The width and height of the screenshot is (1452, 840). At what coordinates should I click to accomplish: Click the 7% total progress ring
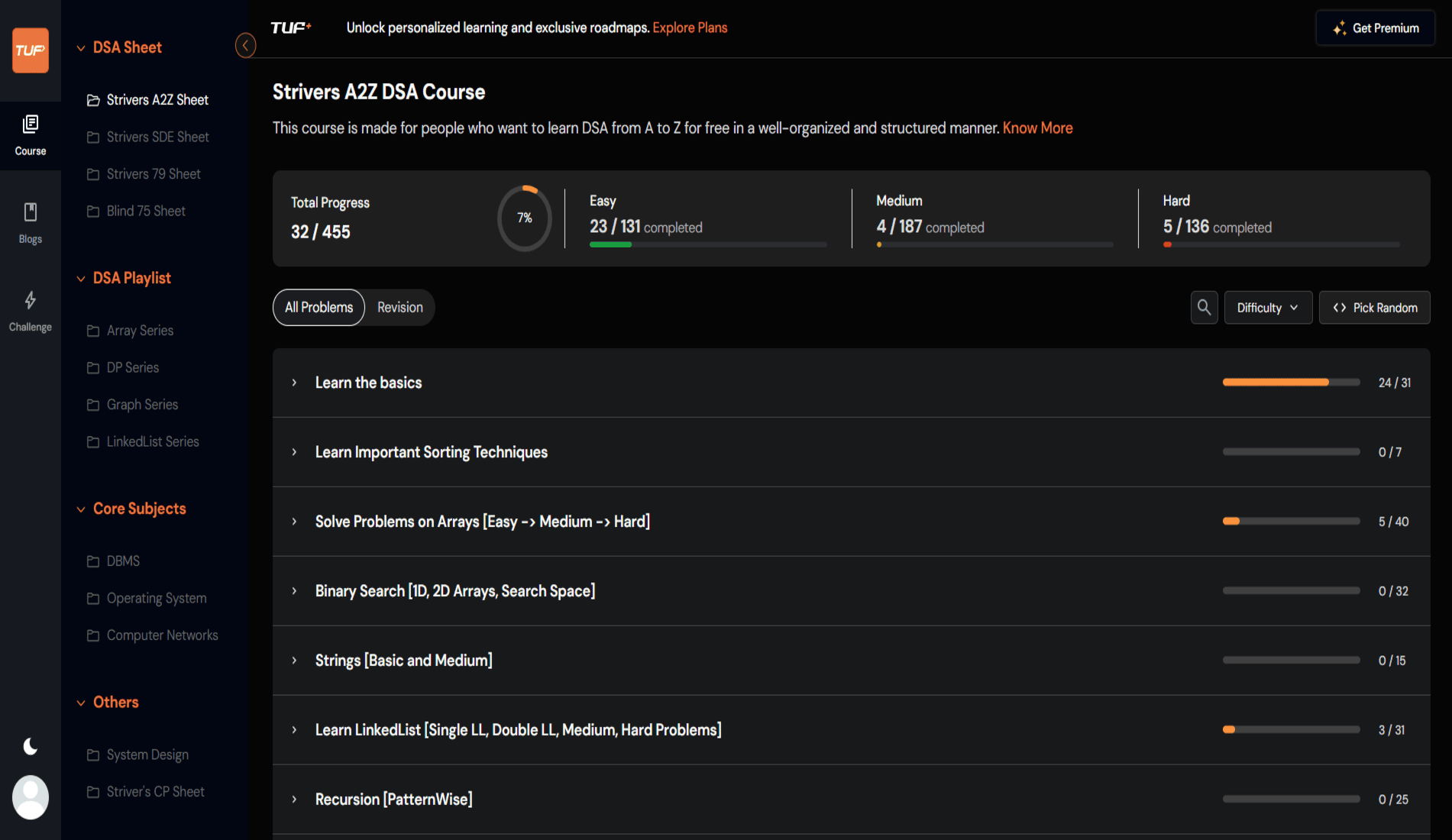pos(525,218)
